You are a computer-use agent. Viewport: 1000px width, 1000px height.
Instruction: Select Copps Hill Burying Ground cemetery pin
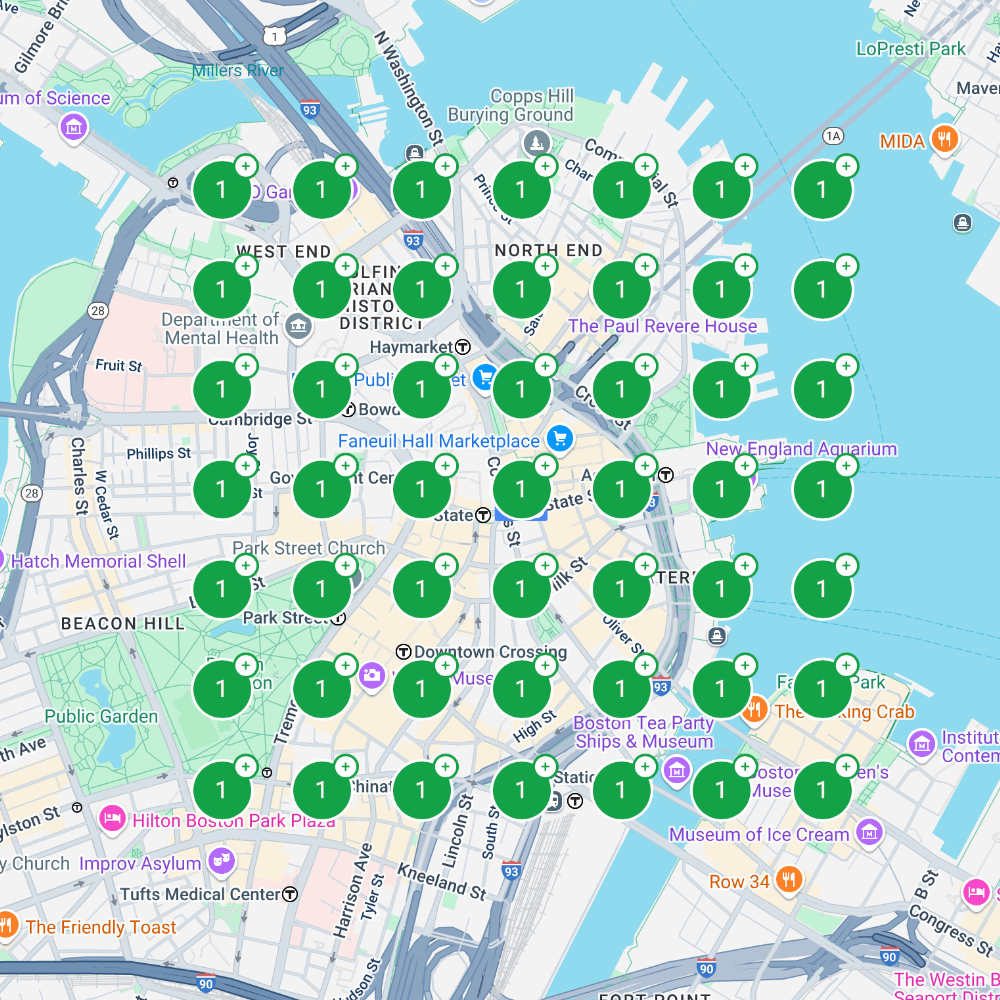(x=536, y=142)
